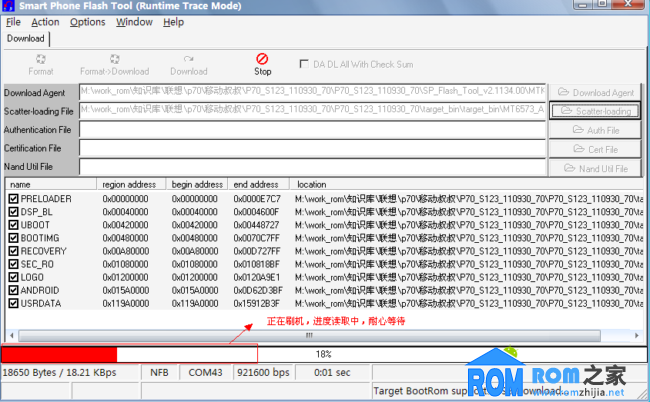The image size is (650, 402).
Task: Click the scroll right arrow of partition list
Action: coord(637,335)
